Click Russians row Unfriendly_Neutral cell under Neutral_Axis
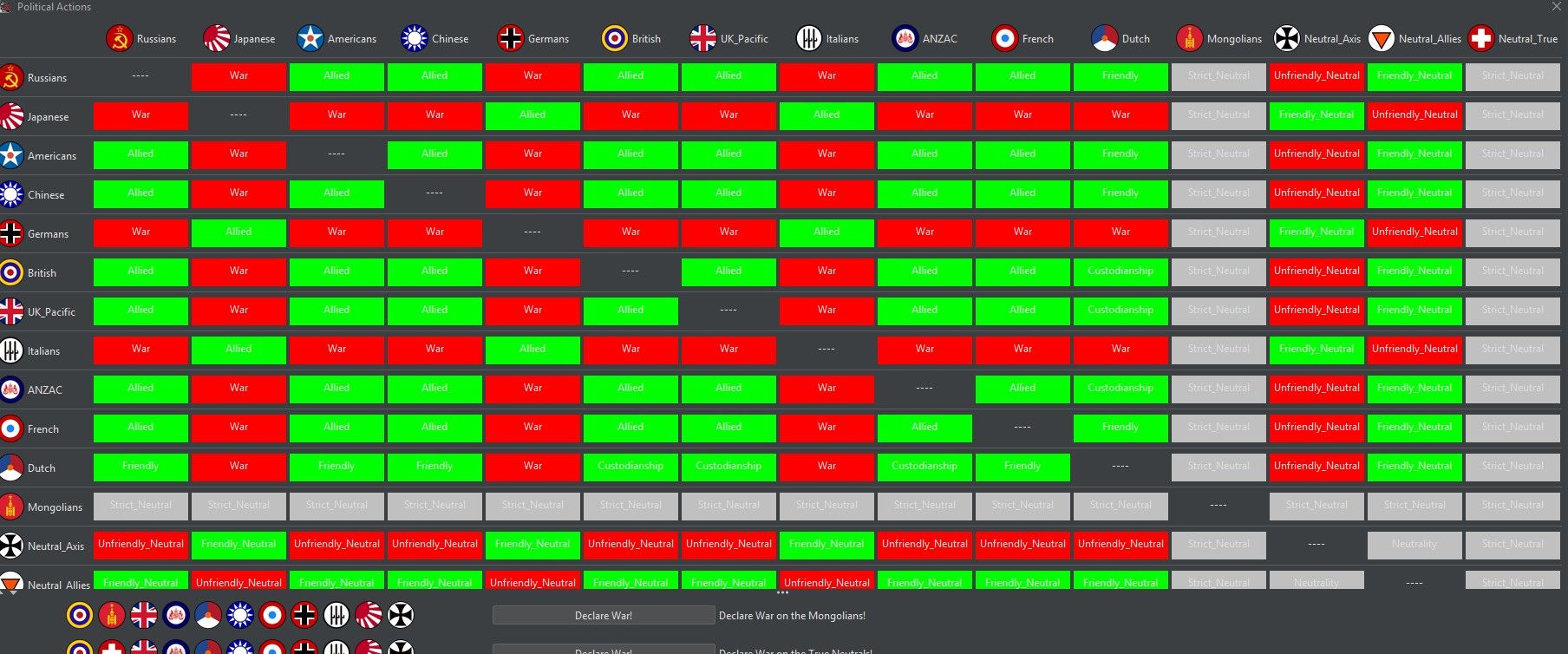 [x=1316, y=76]
